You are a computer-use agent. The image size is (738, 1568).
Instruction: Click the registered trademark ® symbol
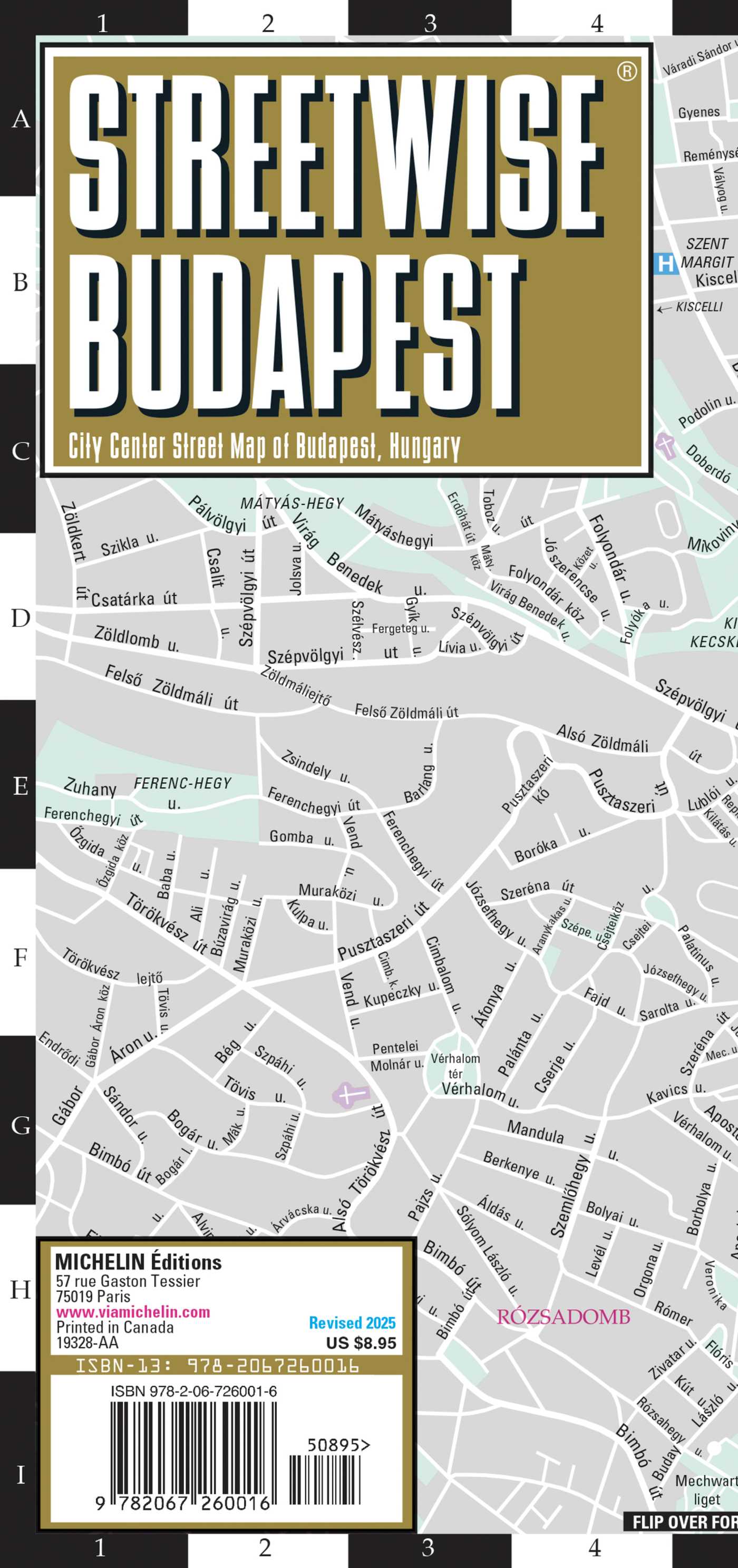tap(627, 71)
